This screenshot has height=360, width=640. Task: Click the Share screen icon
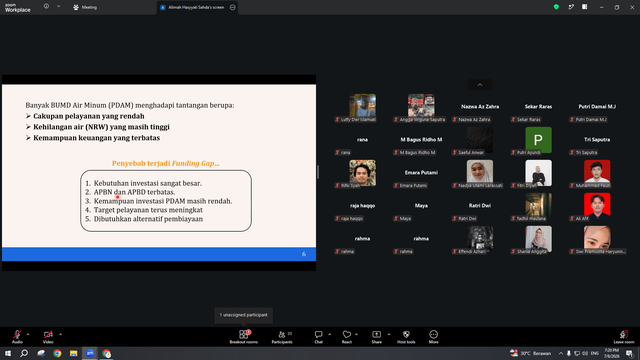click(376, 334)
